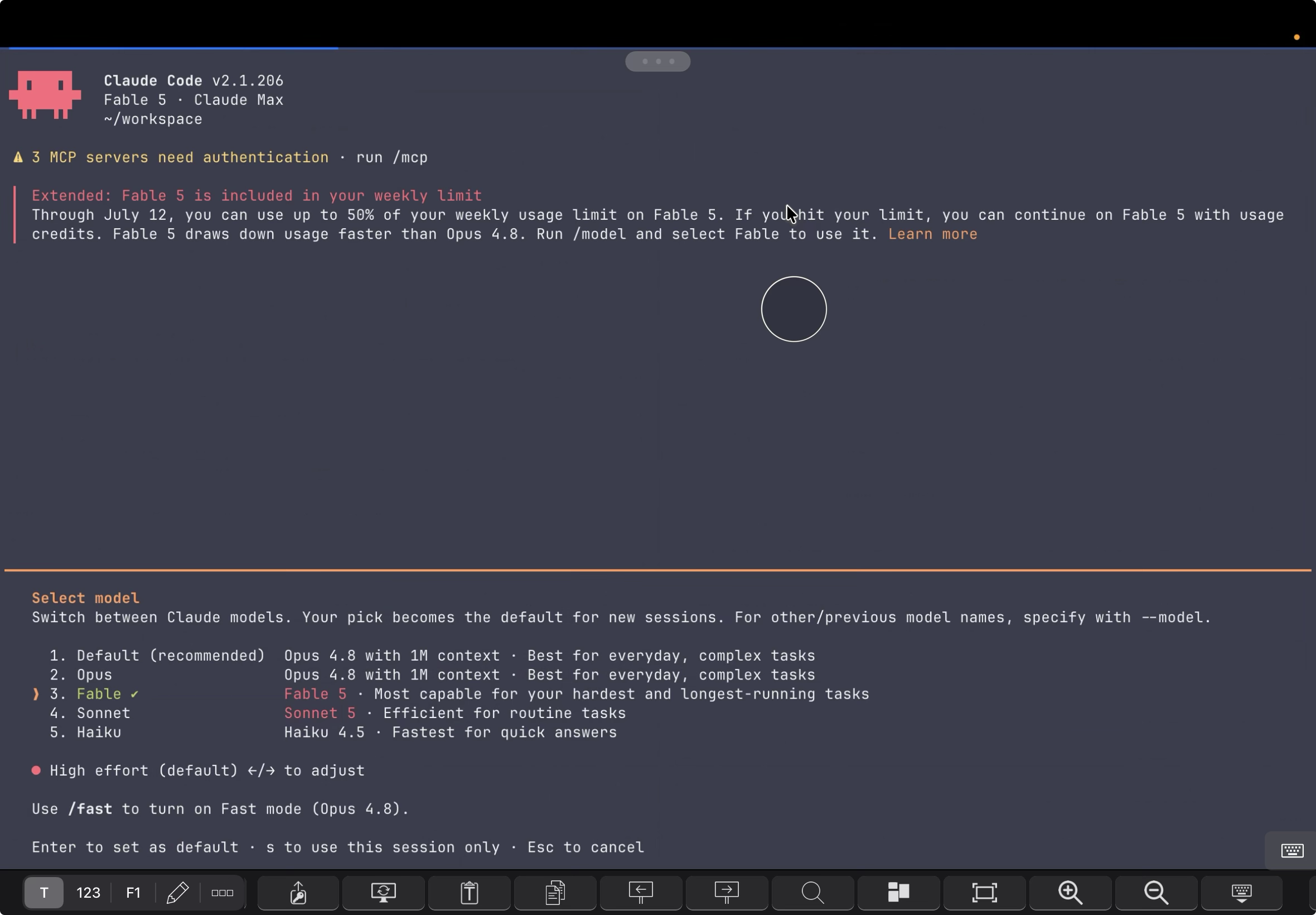
Task: Click the red High effort indicator dot
Action: coord(36,770)
